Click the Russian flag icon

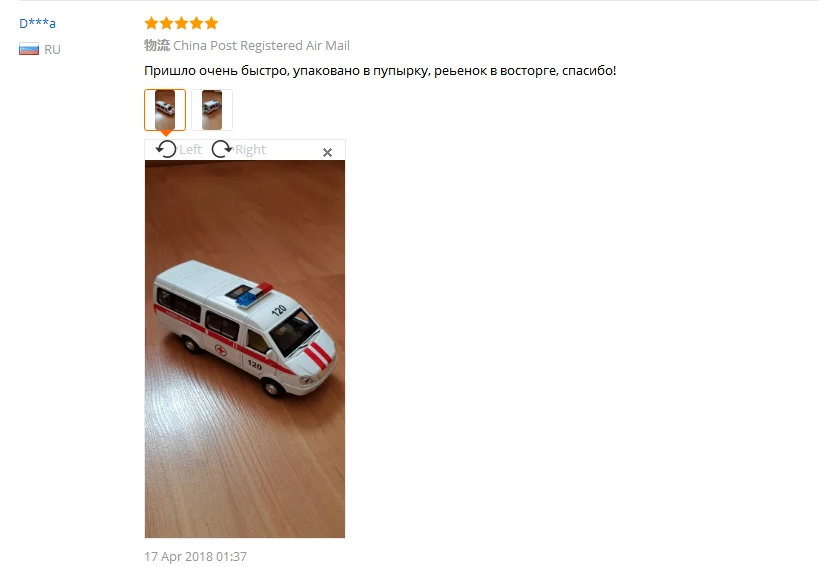click(x=29, y=49)
